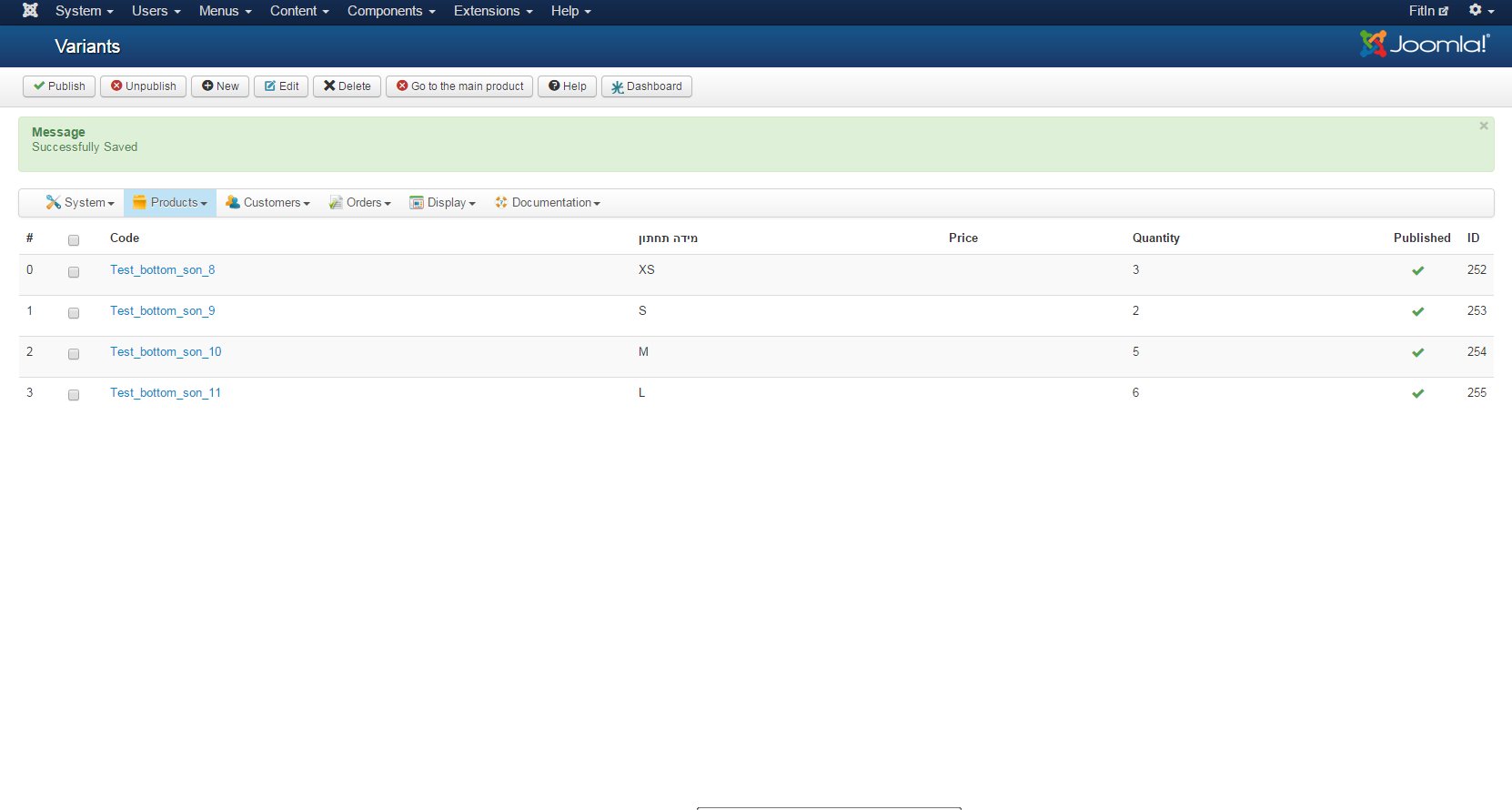
Task: Click the ID 254 cell
Action: tap(1477, 352)
